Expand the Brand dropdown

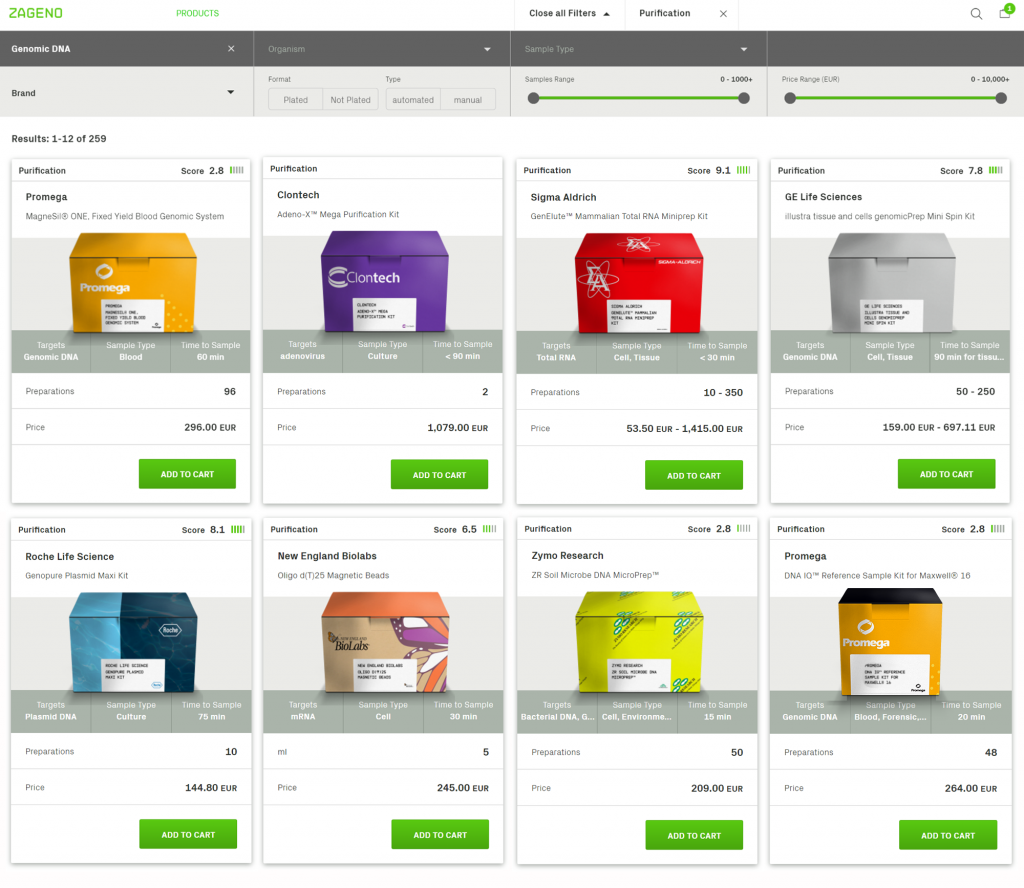(x=126, y=93)
